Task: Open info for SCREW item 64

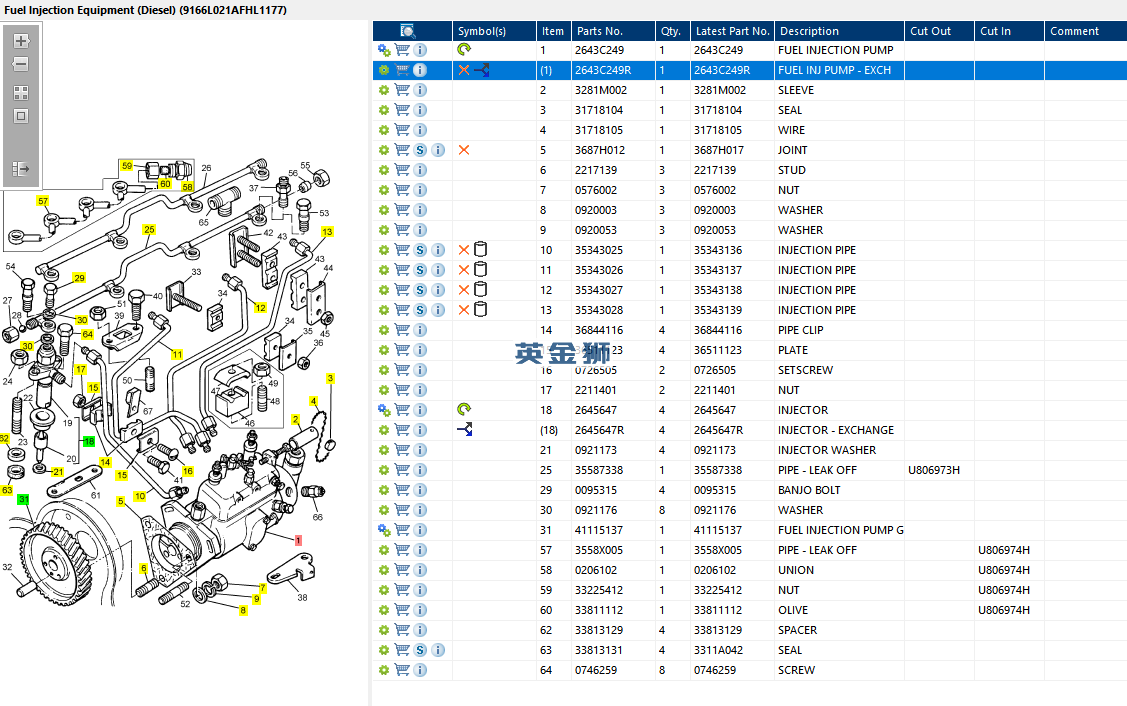Action: (x=420, y=670)
